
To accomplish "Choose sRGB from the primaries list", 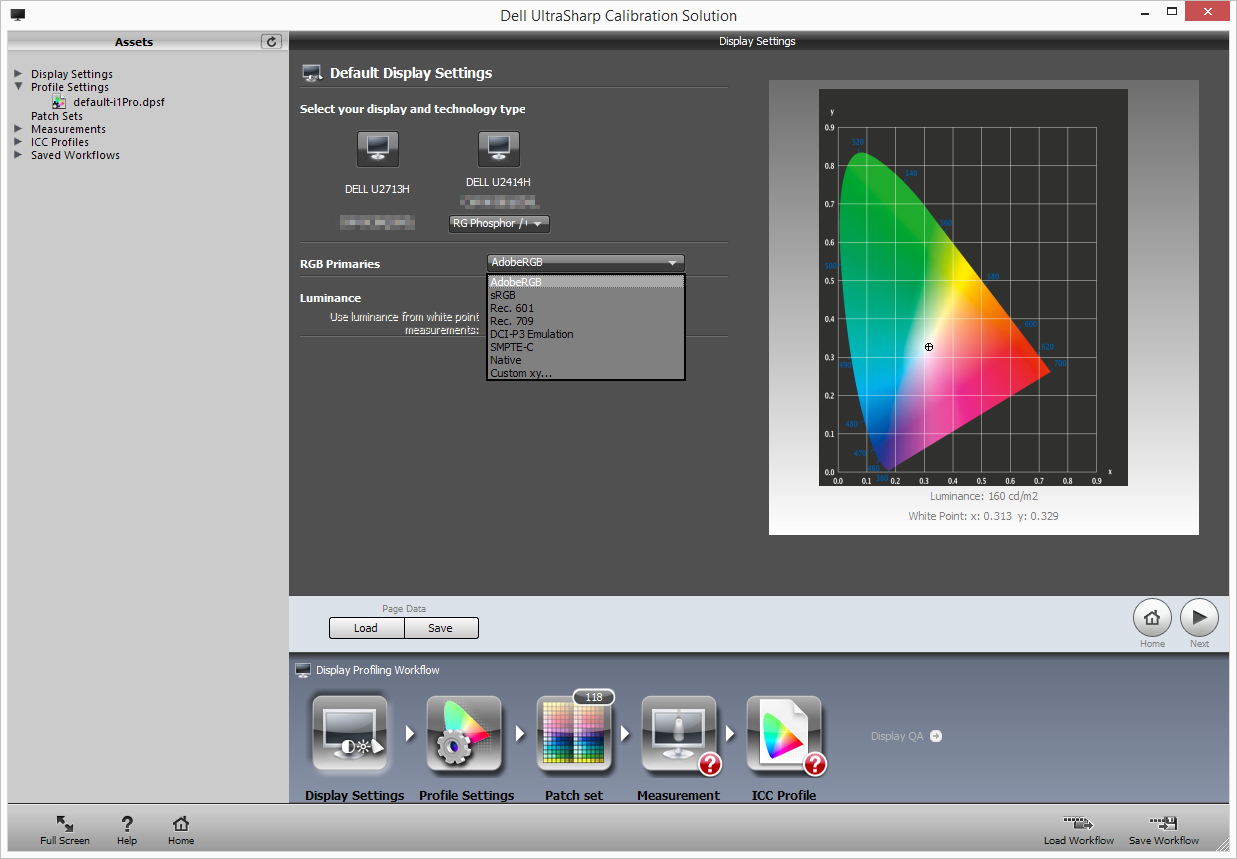I will tap(586, 295).
